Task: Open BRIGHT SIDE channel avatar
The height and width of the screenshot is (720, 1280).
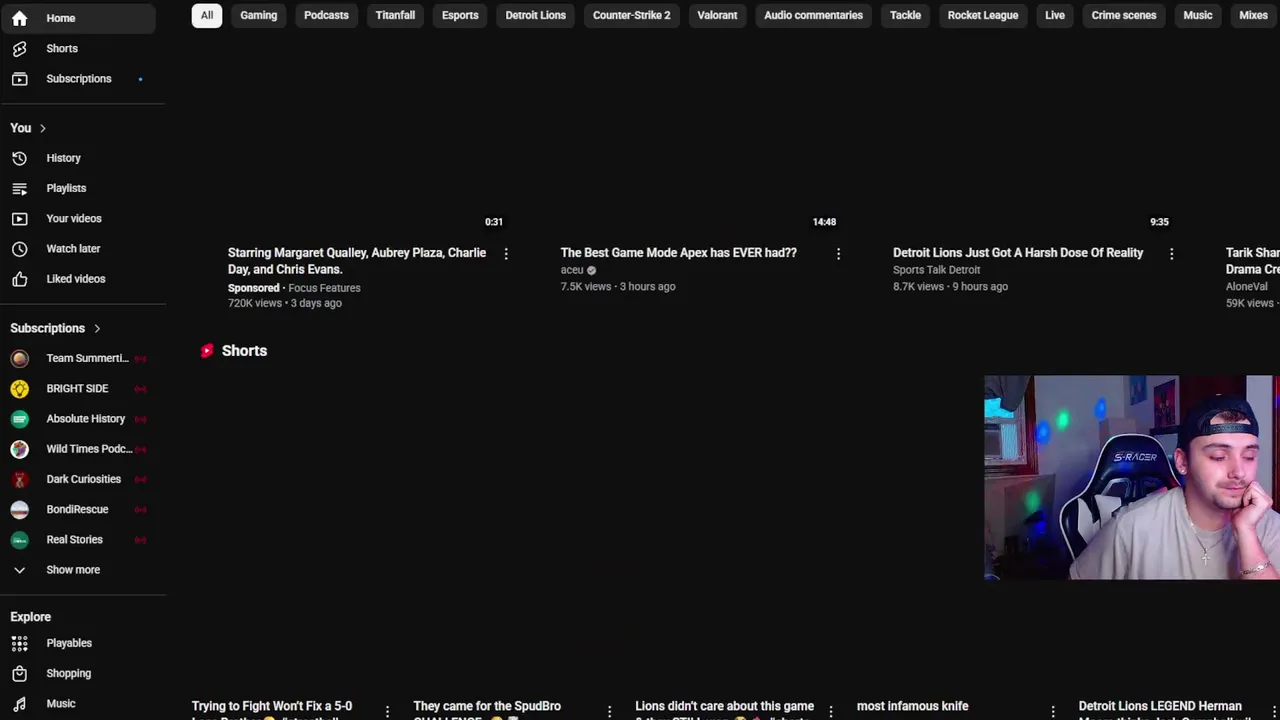Action: click(19, 388)
